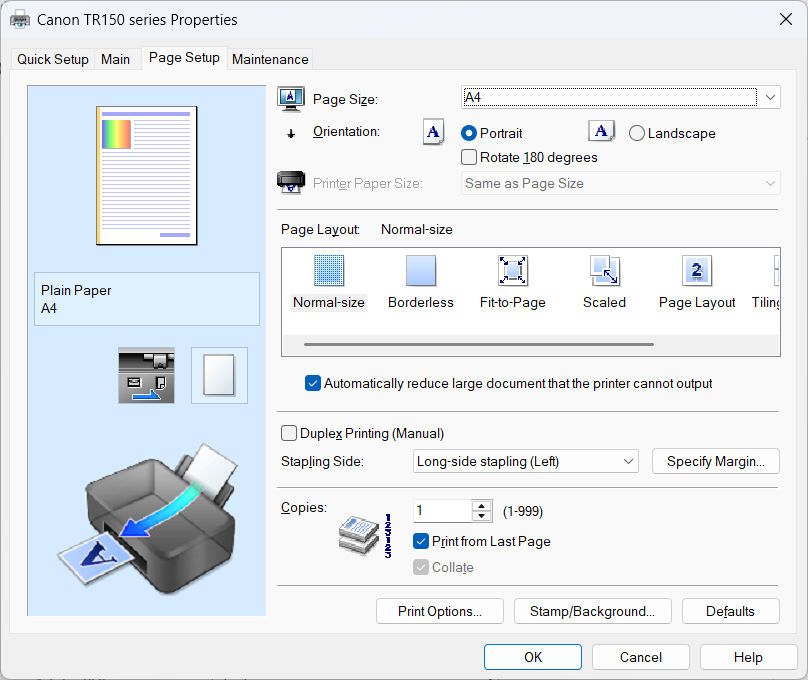
Task: Open the Maintenance tab
Action: 270,59
